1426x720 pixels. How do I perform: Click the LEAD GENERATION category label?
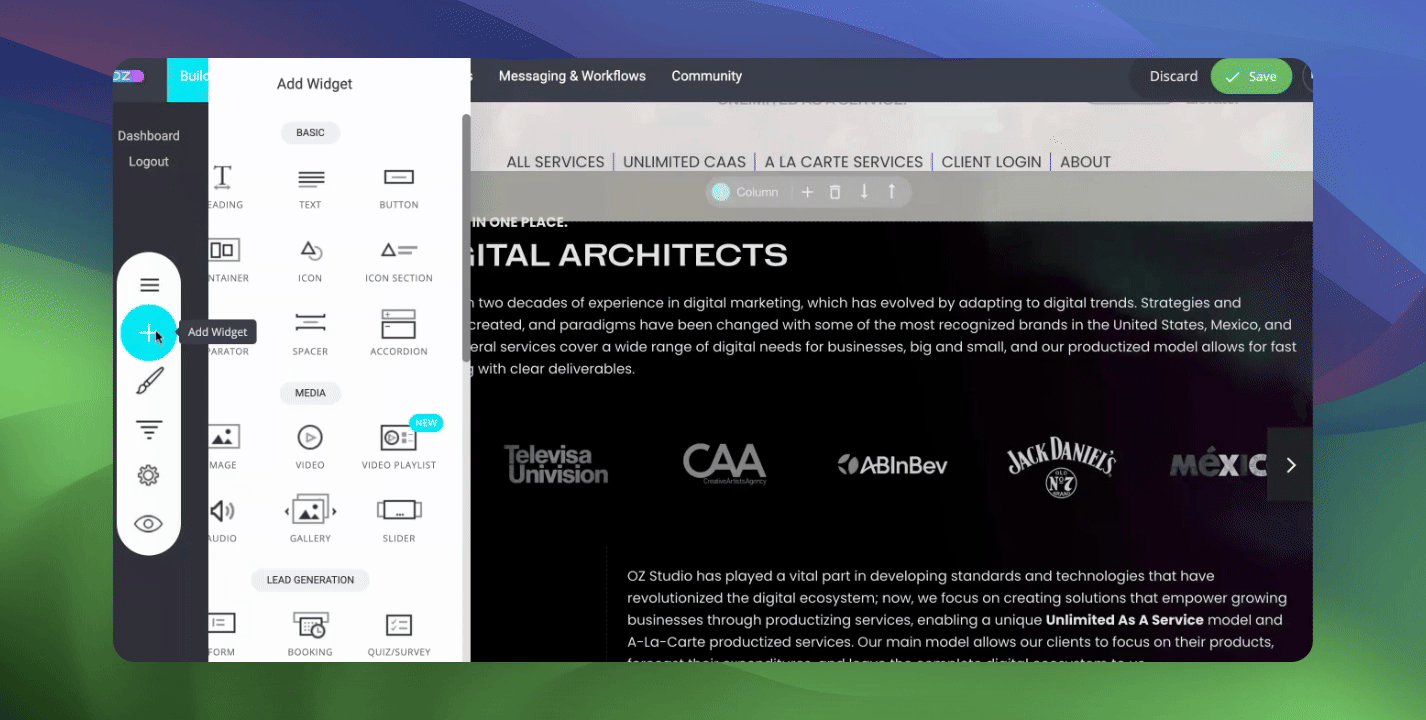point(310,580)
